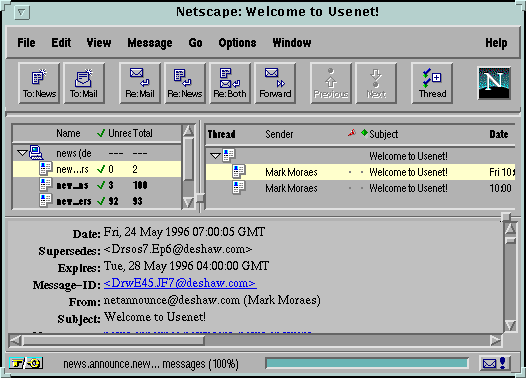
Task: Click the newsgroup list scrollbar up arrow
Action: tap(188, 130)
